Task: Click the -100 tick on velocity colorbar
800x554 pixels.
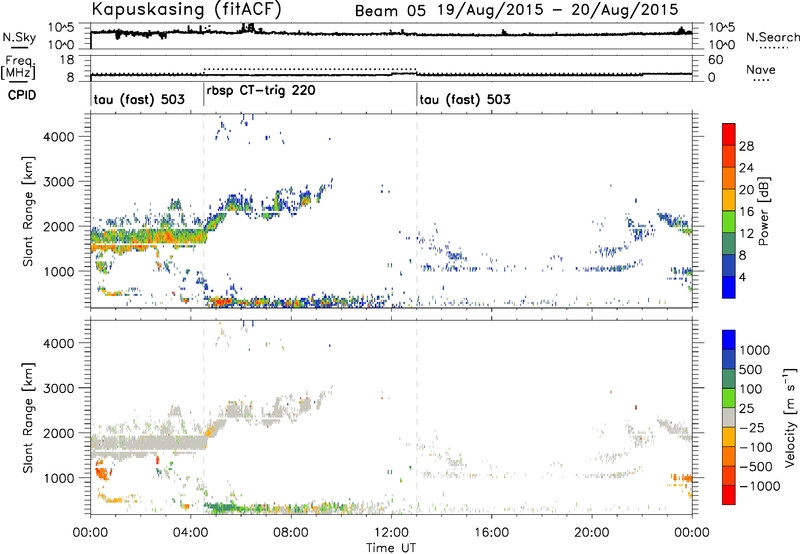Action: pos(756,447)
